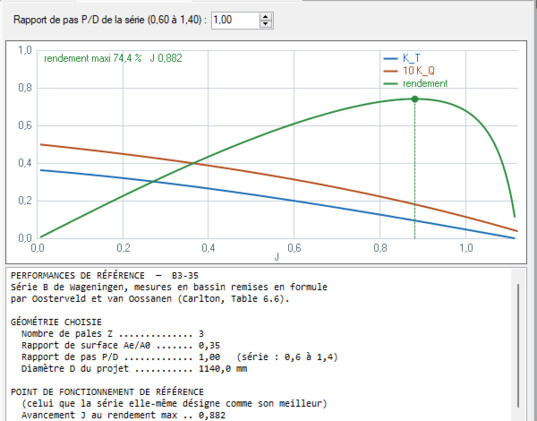Viewport: 537px width, 421px height.
Task: Click the 'Rapport de surface Ae/A0' line
Action: pyautogui.click(x=121, y=345)
